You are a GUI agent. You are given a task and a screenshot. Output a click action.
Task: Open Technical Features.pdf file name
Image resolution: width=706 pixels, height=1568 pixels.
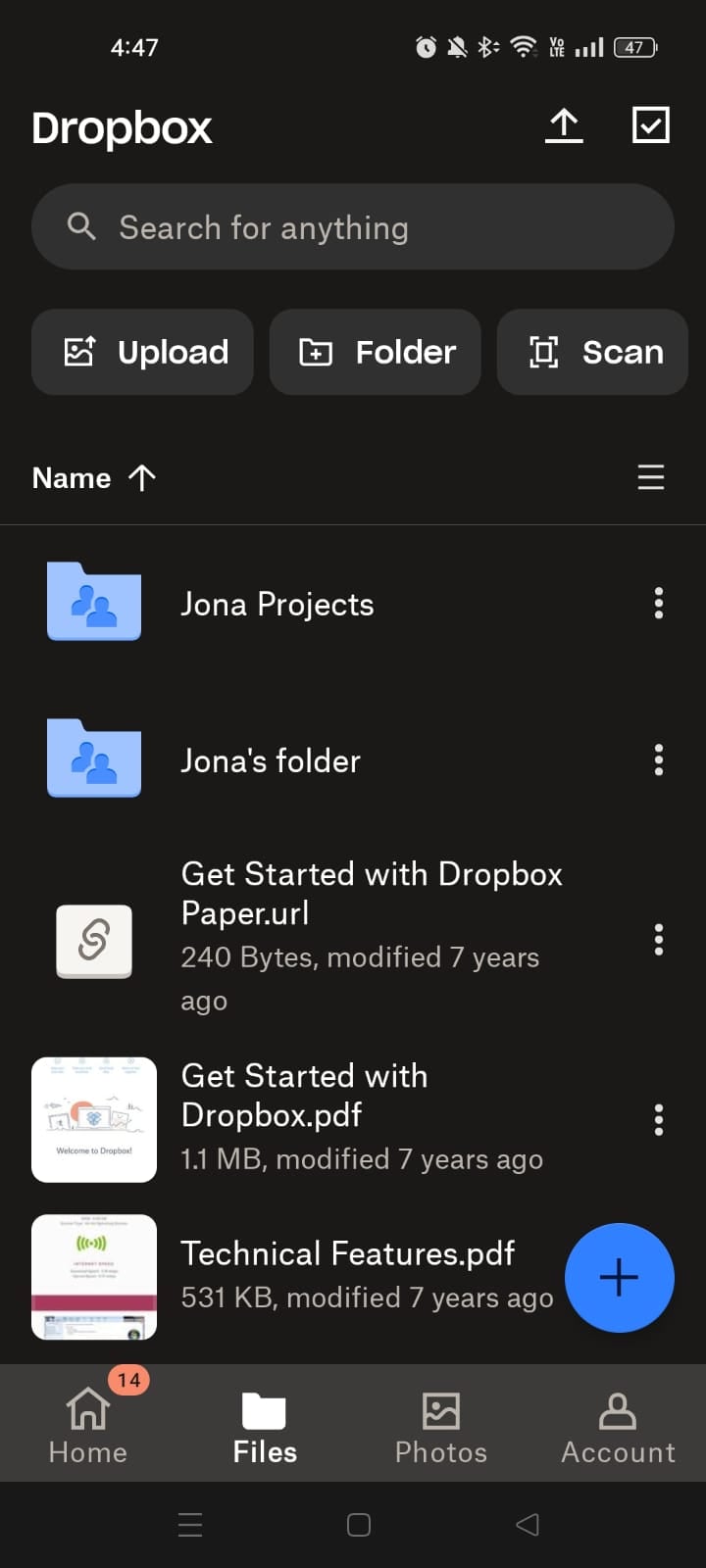click(x=348, y=1253)
